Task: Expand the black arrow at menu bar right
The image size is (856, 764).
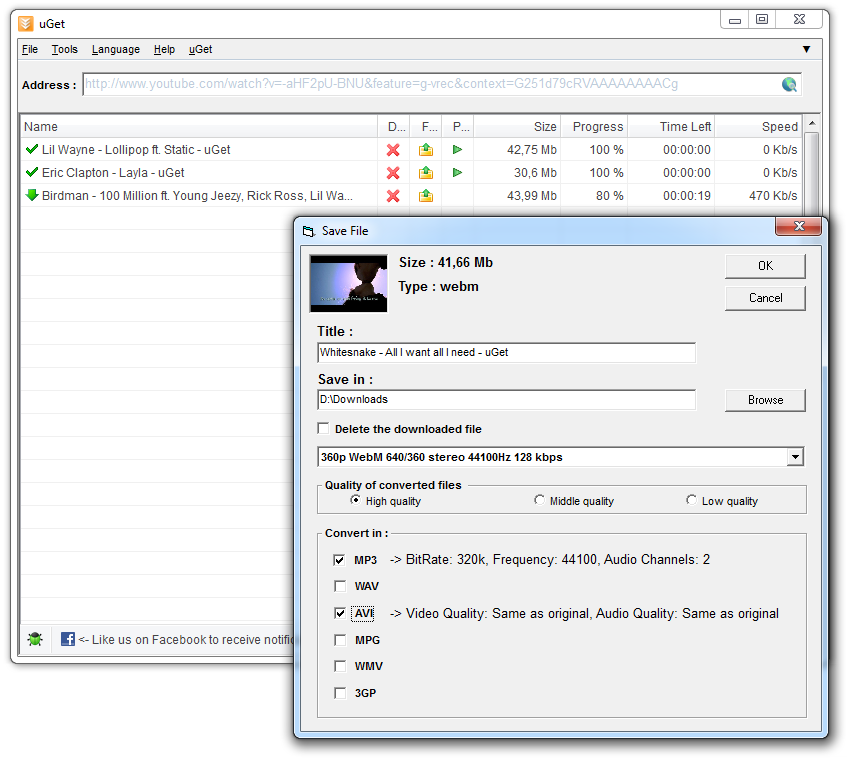Action: [x=806, y=49]
